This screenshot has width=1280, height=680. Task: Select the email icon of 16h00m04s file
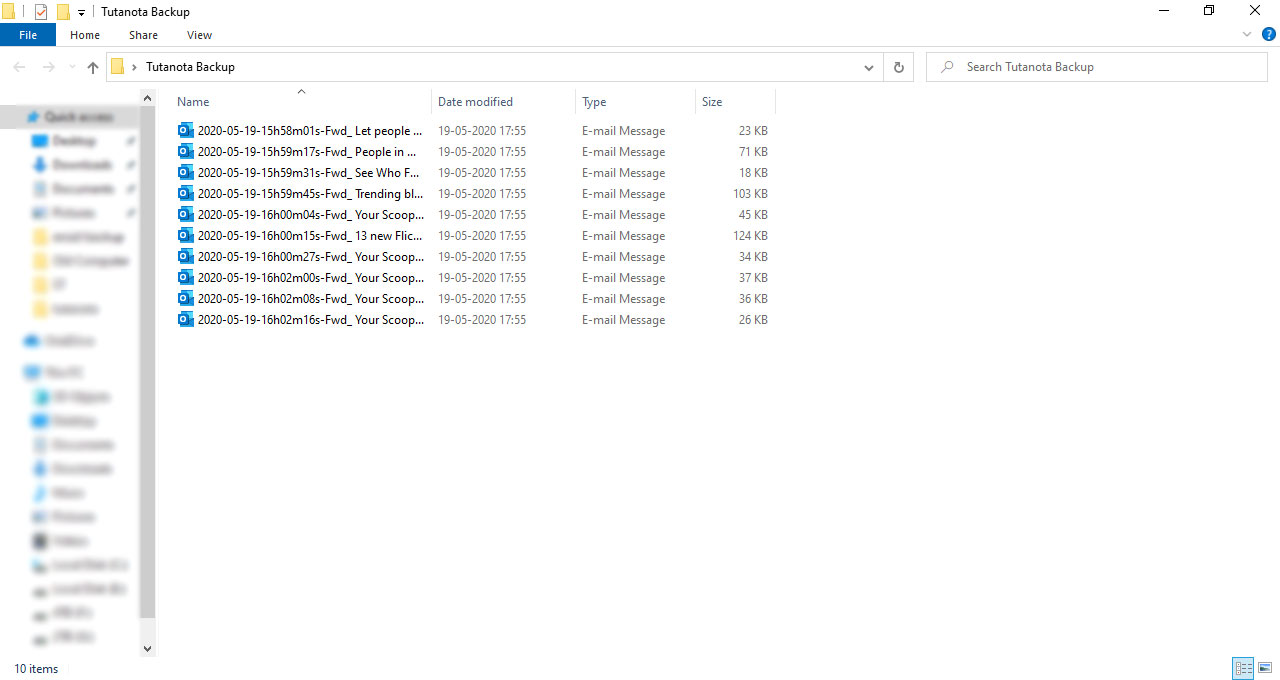click(x=185, y=215)
